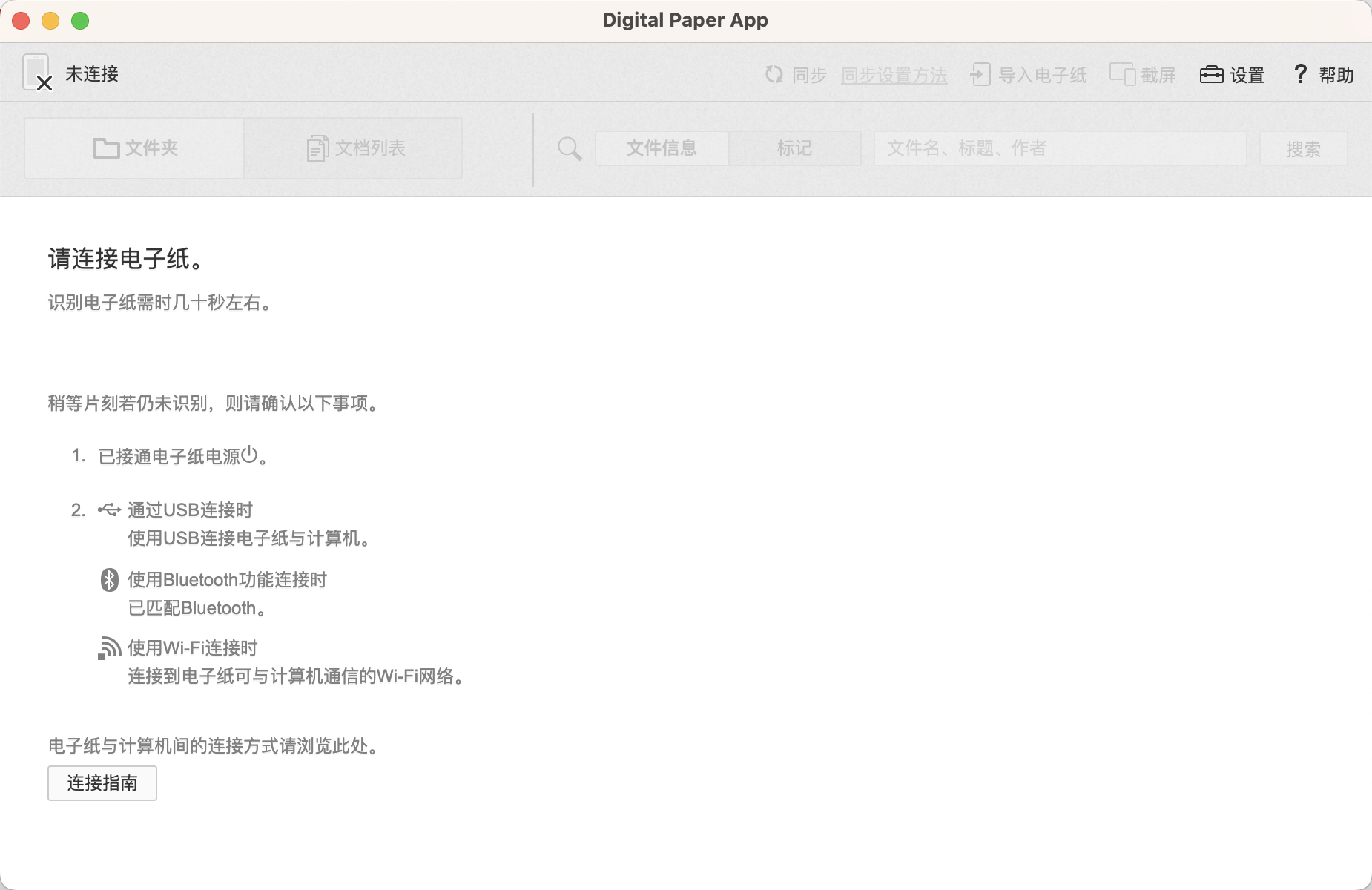Click the disconnected device status icon

coord(36,73)
